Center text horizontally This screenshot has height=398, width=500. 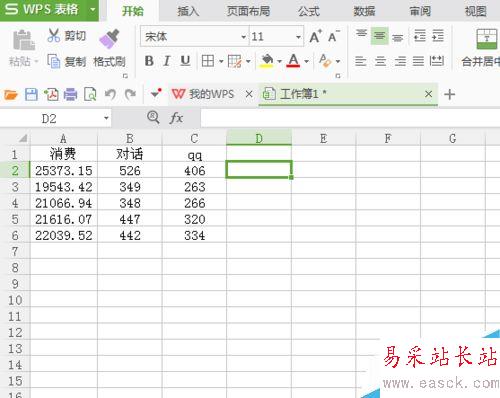pos(380,61)
